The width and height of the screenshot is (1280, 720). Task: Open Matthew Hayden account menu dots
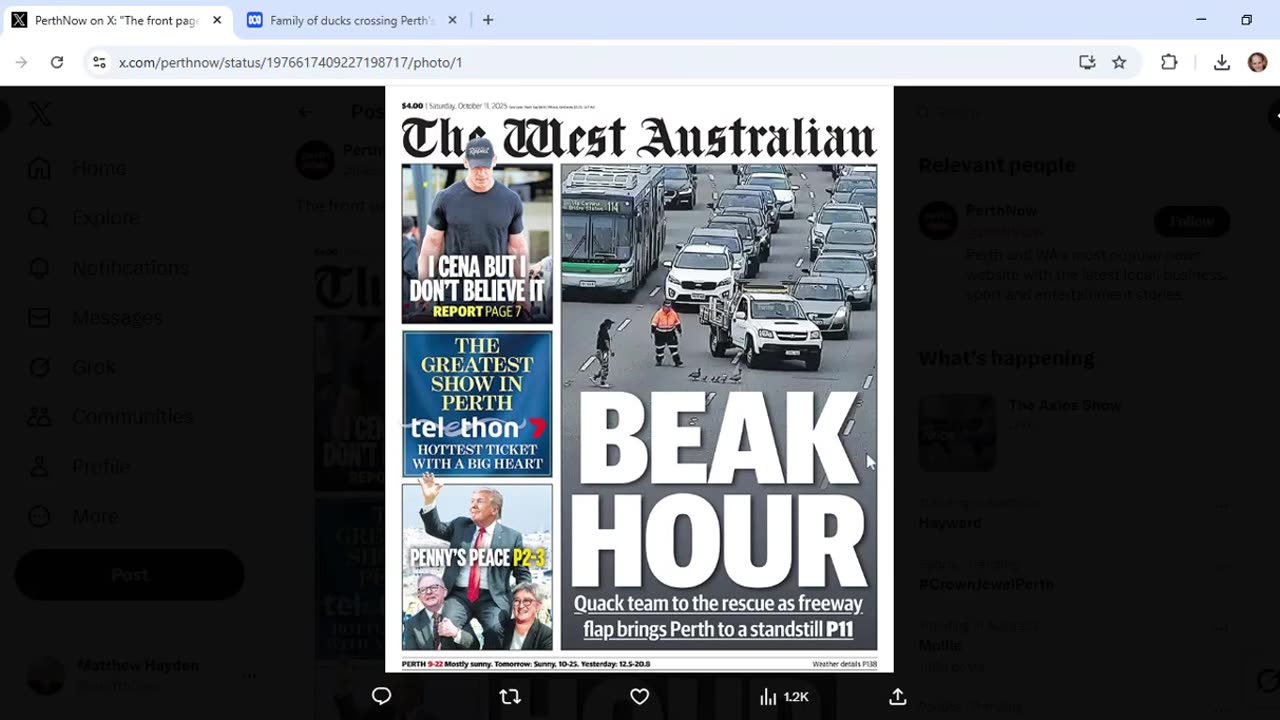249,675
